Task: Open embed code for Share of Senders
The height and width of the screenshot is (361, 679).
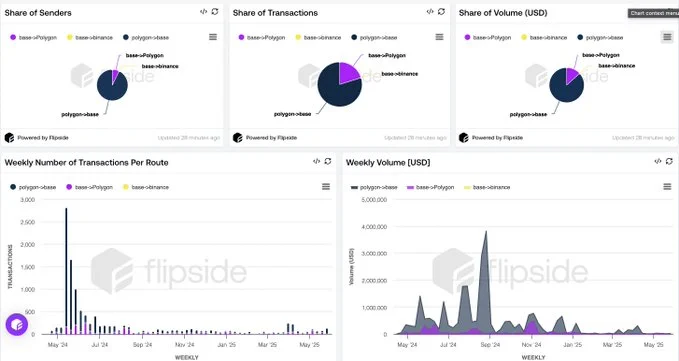Action: tap(203, 12)
